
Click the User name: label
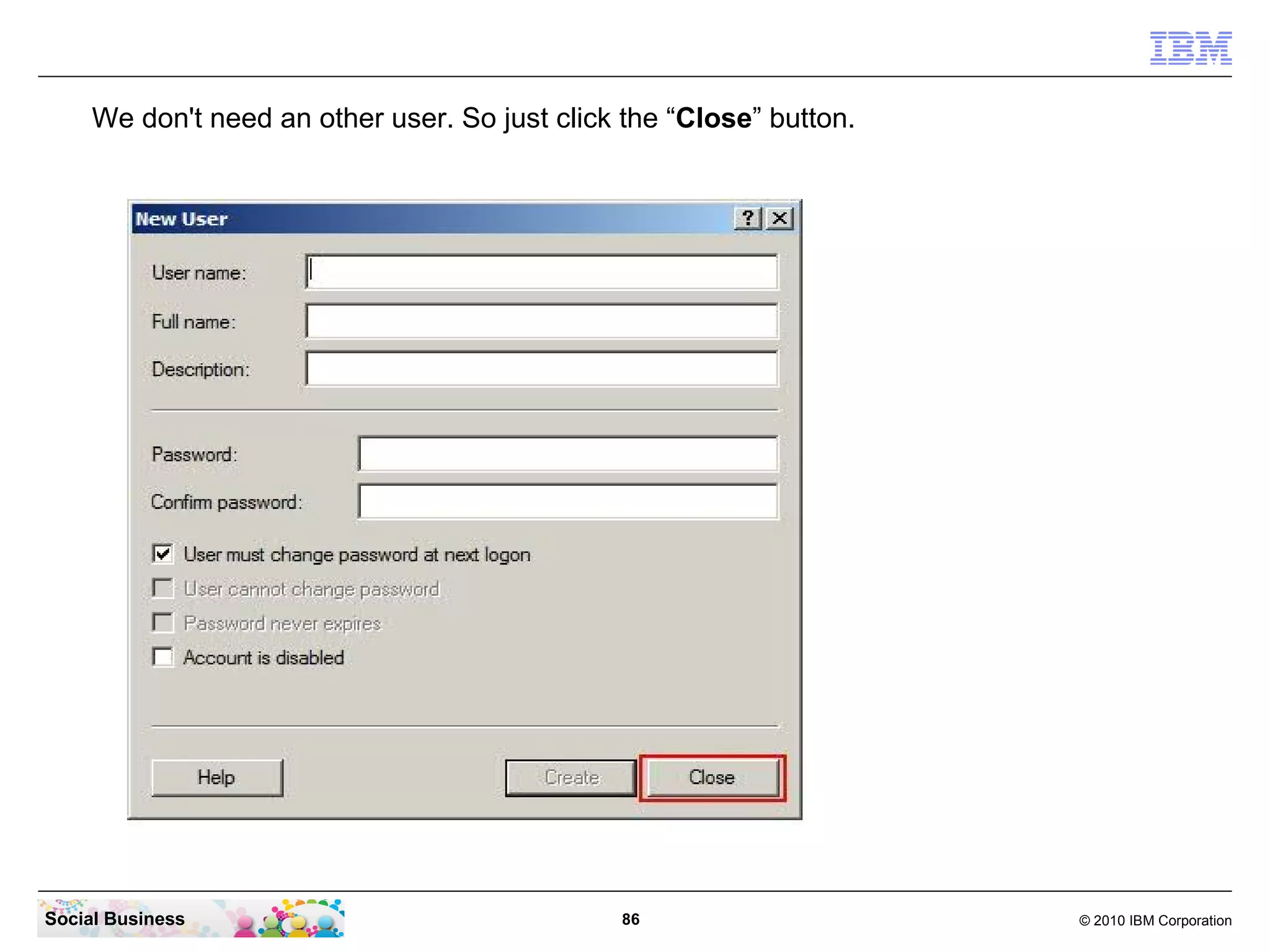199,273
